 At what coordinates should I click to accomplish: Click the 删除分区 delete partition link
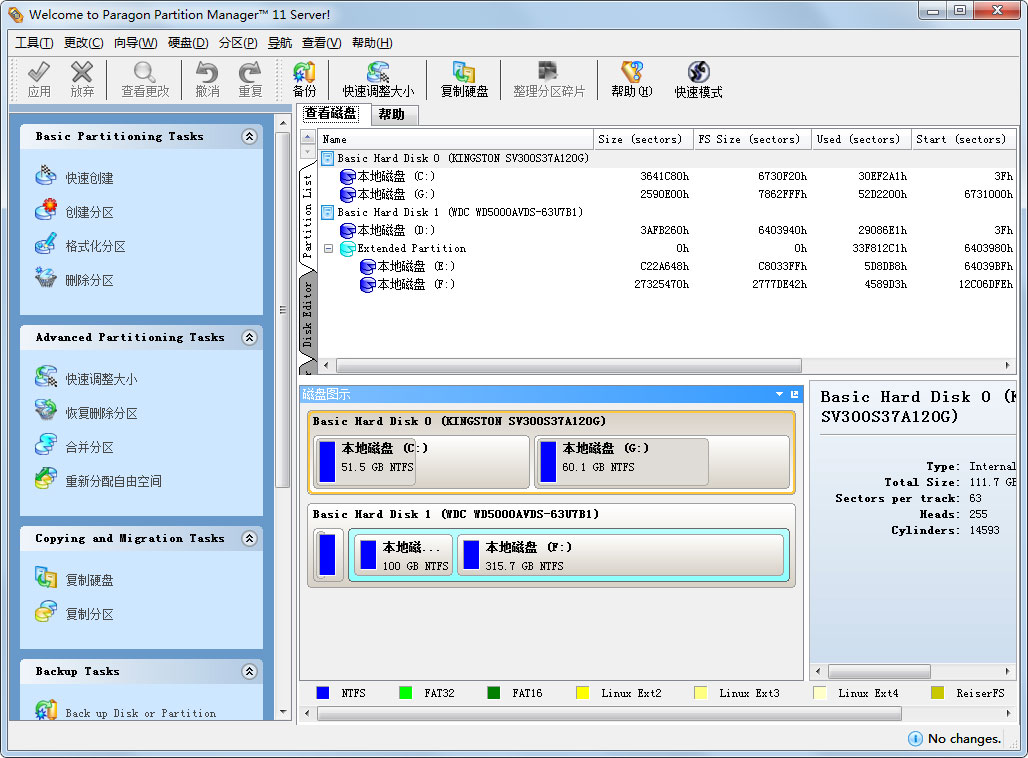coord(88,280)
